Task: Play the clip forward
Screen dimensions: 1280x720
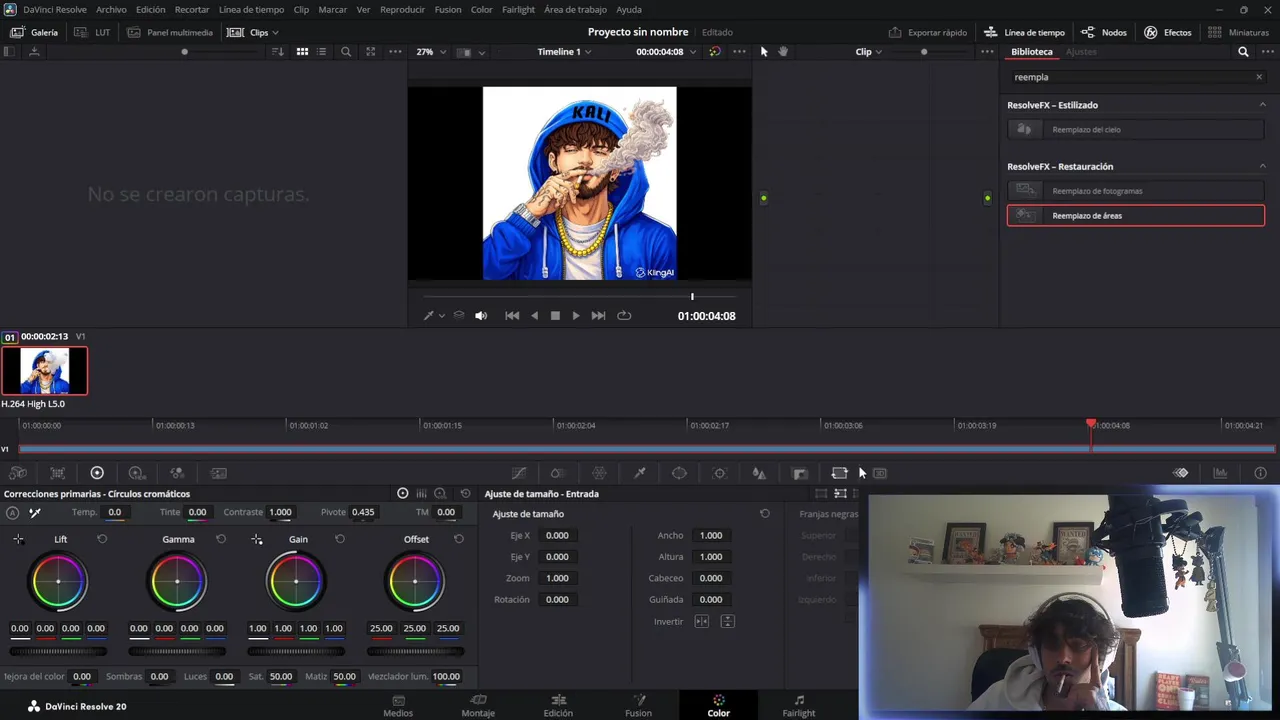Action: pos(576,315)
